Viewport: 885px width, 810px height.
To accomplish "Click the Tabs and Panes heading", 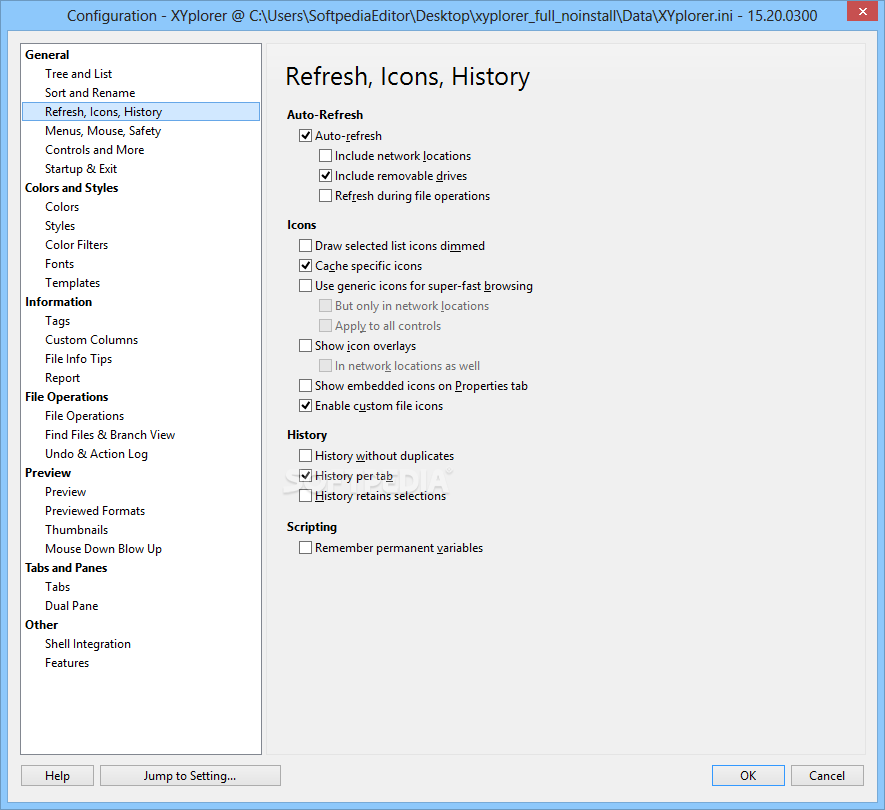I will [x=66, y=568].
